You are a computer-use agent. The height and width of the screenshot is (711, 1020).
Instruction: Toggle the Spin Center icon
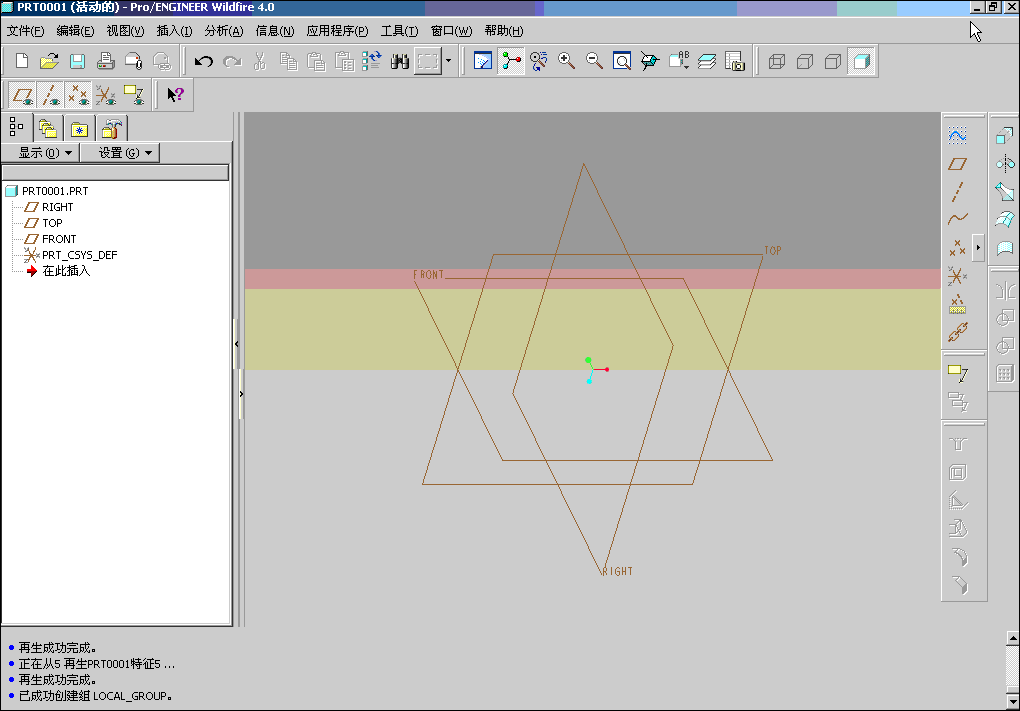tap(511, 61)
